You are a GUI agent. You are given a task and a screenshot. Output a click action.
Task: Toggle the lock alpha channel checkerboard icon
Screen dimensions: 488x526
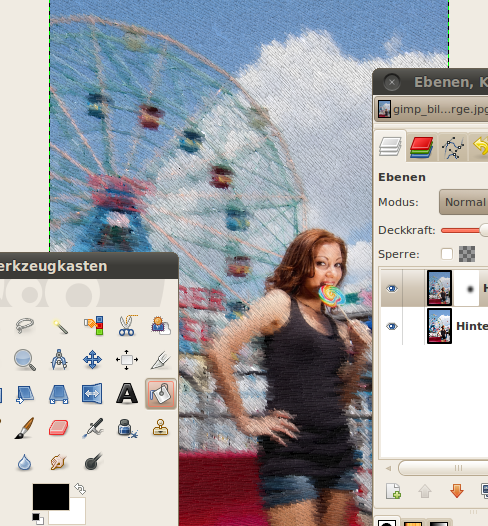pos(467,254)
